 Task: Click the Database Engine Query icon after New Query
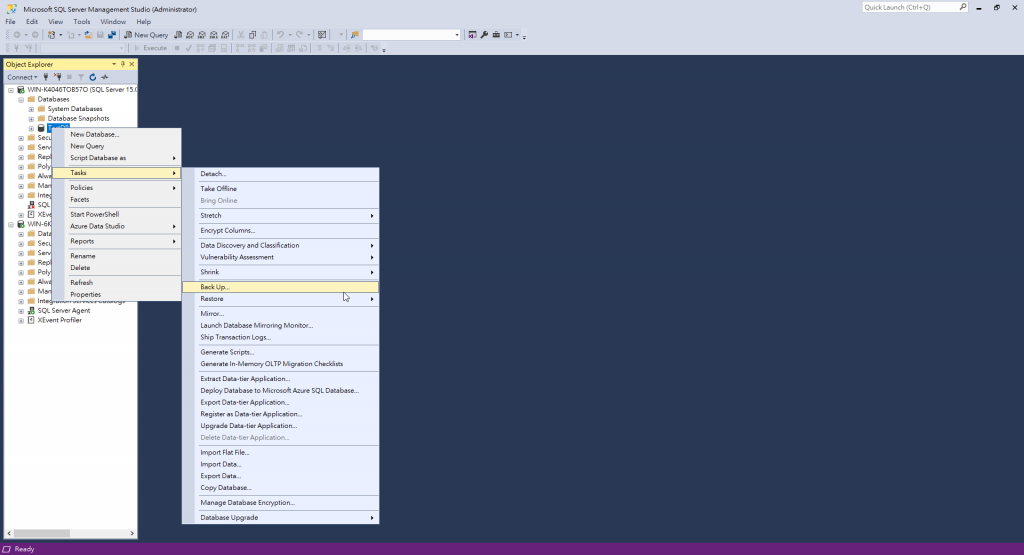point(178,35)
